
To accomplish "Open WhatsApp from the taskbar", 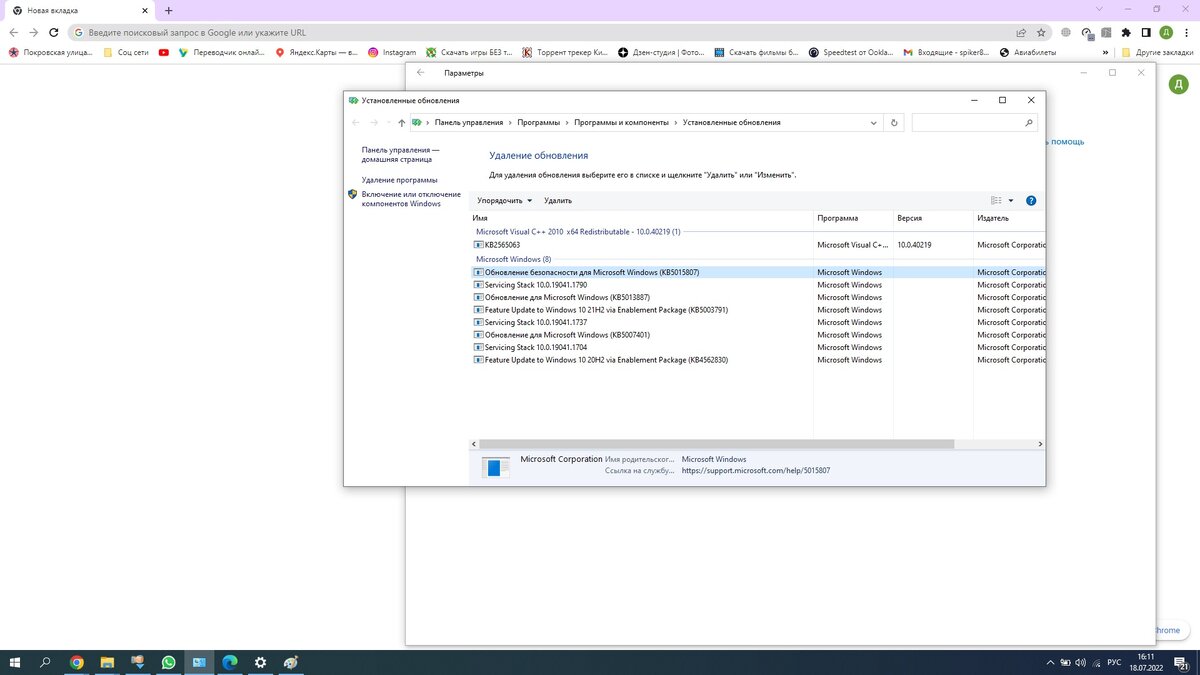I will (x=168, y=662).
